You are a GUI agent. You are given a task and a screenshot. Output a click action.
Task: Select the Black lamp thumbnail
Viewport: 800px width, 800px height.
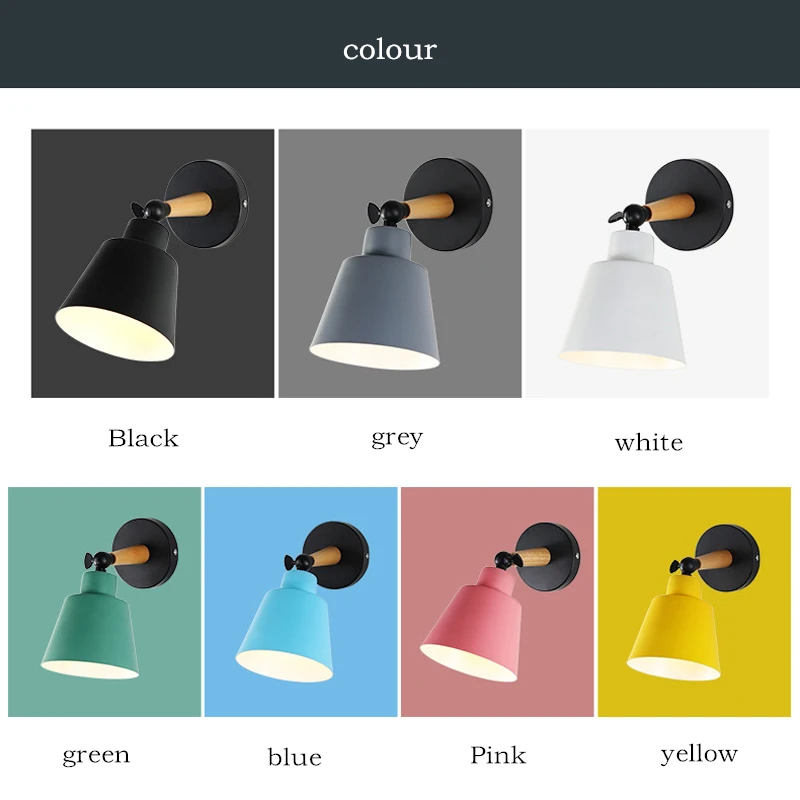[x=153, y=263]
